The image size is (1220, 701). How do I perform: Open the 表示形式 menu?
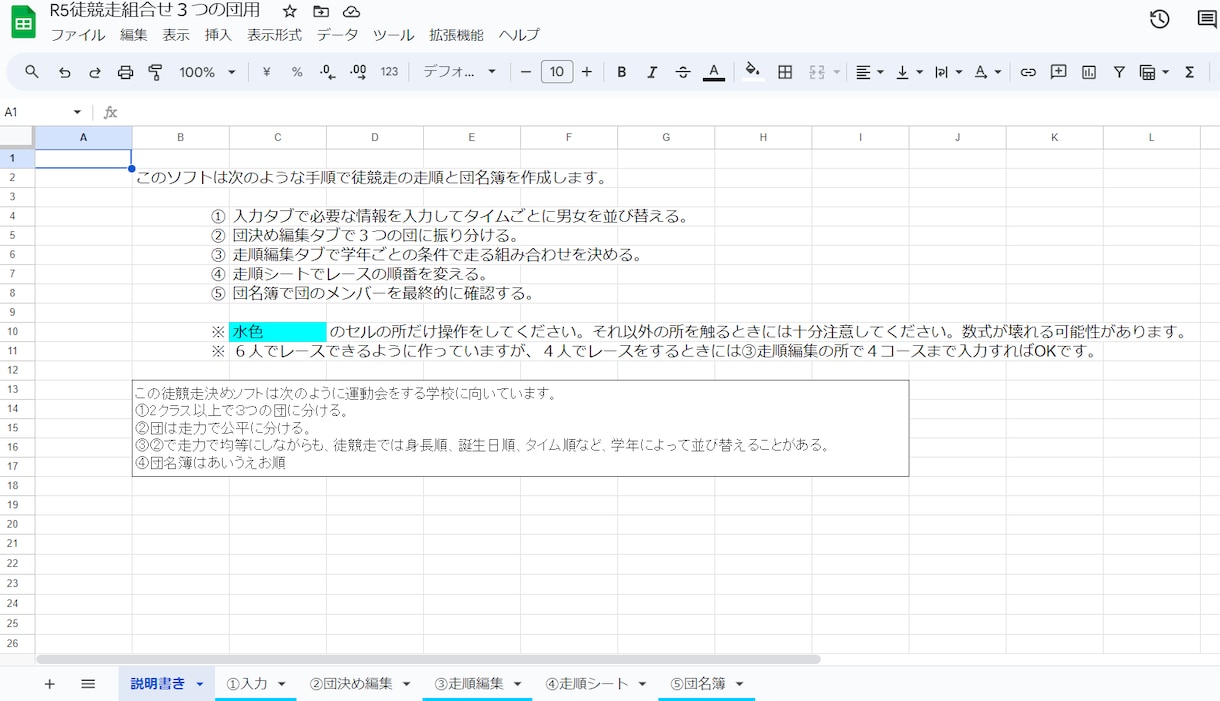click(274, 35)
